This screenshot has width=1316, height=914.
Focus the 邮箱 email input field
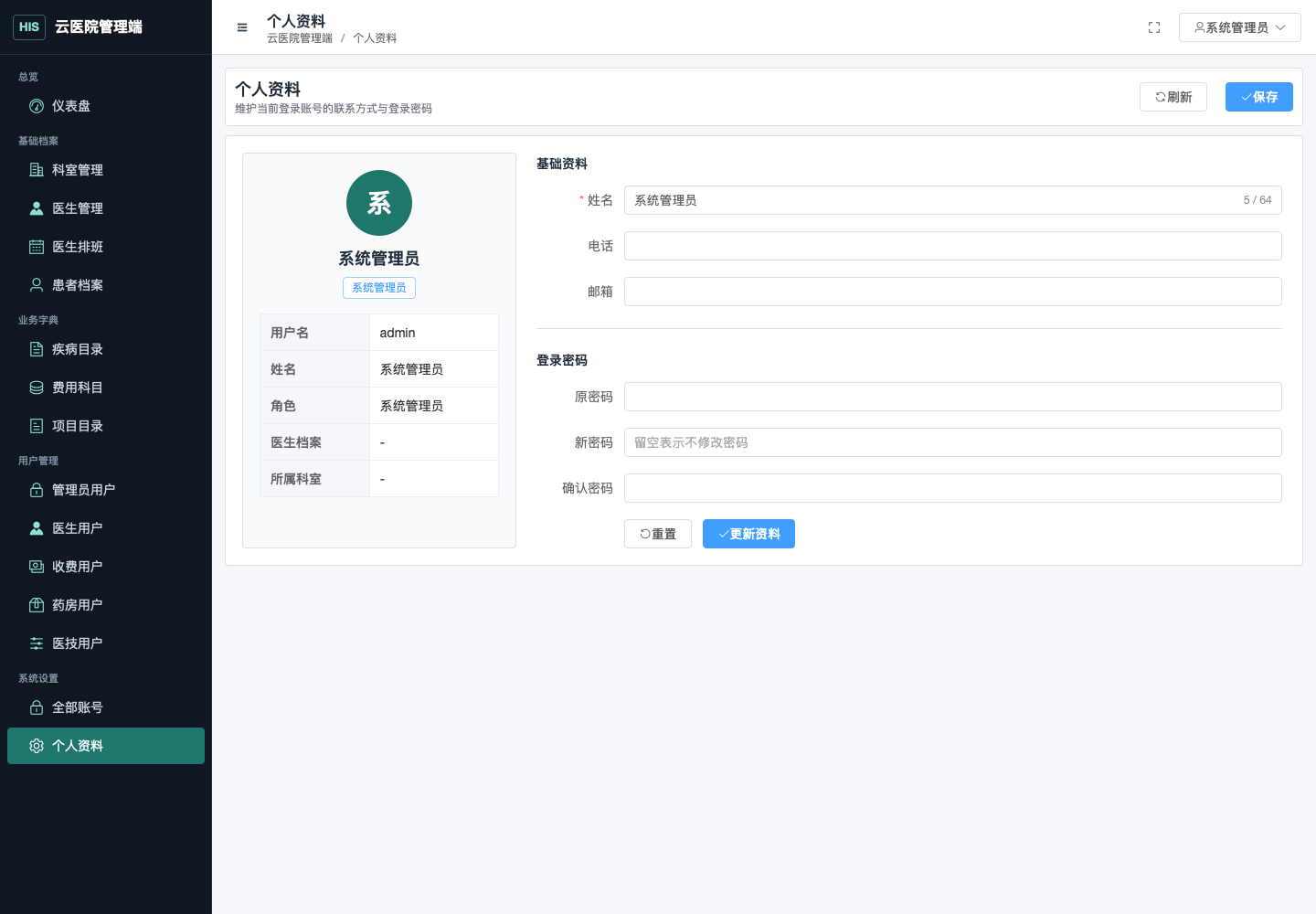click(x=953, y=292)
